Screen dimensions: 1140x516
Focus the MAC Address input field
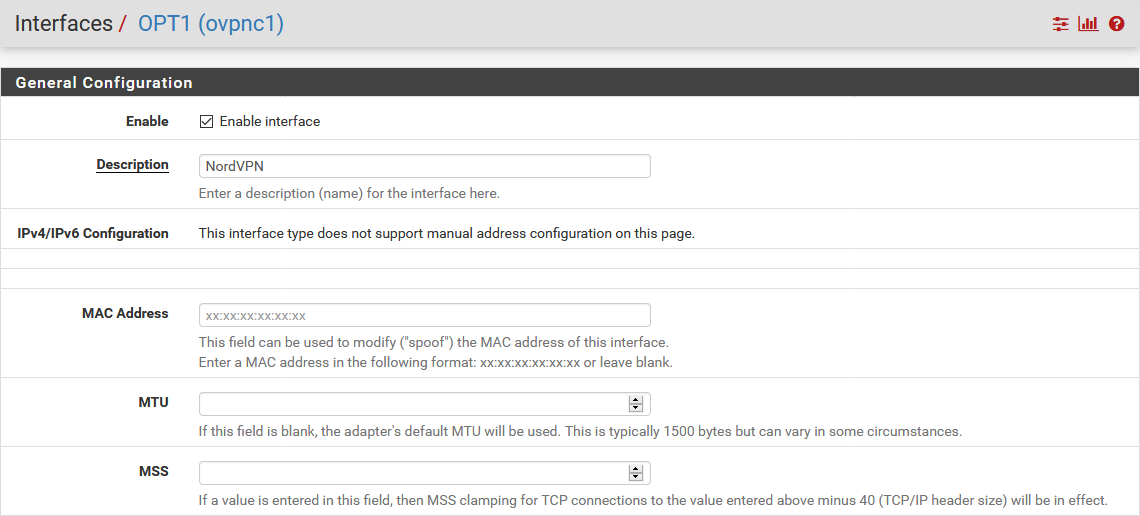click(x=424, y=315)
